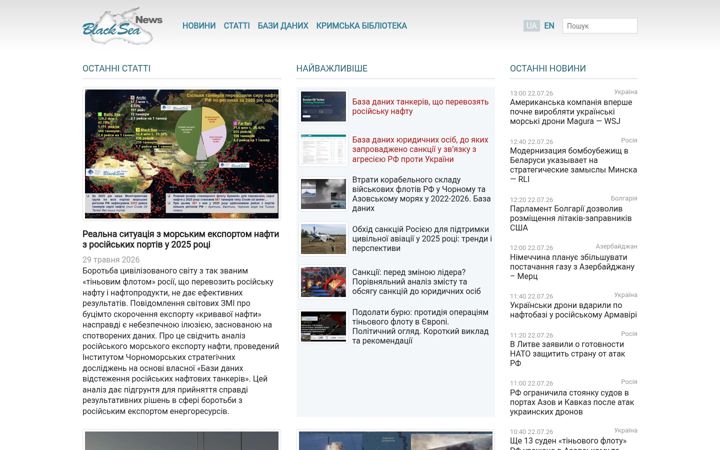Open news Українськи дрони вдарили по нафтобазі
Viewport: 720px width, 450px height.
coord(573,310)
